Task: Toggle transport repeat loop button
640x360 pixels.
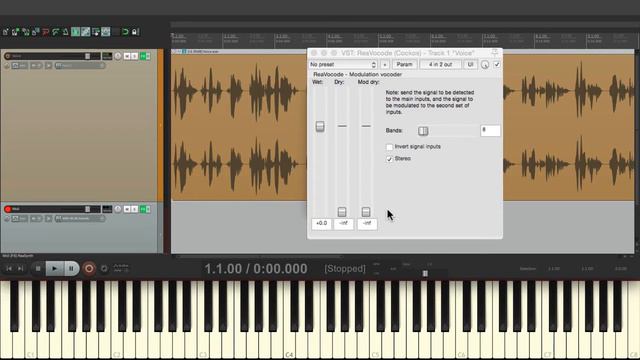Action: [x=104, y=269]
